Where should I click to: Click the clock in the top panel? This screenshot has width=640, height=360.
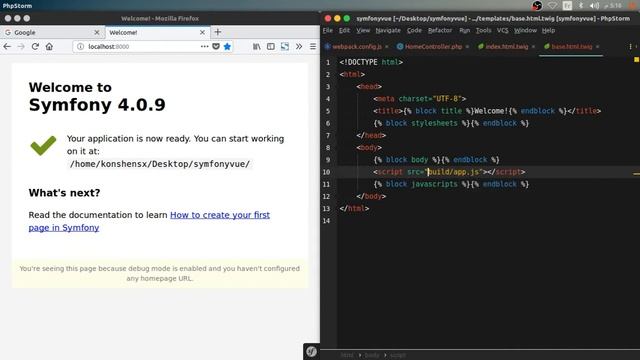(612, 5)
